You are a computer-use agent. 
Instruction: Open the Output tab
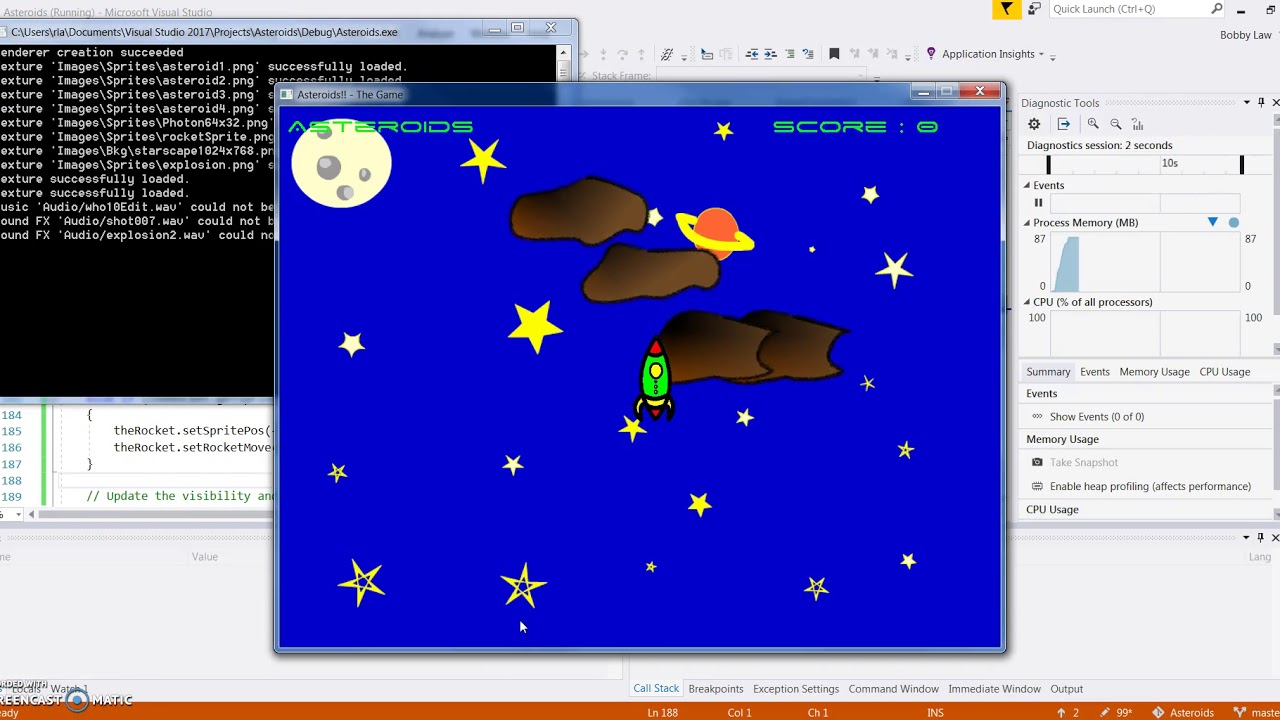1066,688
